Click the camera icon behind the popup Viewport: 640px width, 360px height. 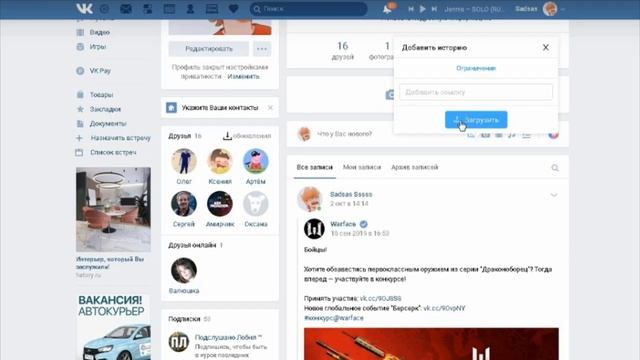click(x=390, y=95)
